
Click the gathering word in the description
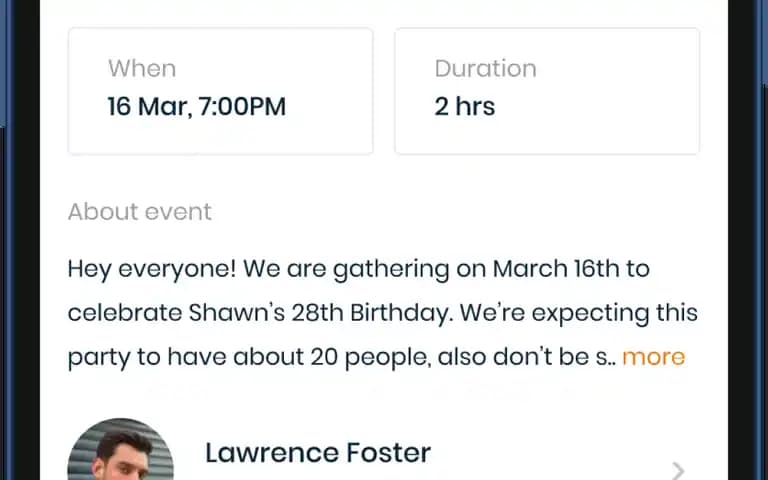pos(391,270)
